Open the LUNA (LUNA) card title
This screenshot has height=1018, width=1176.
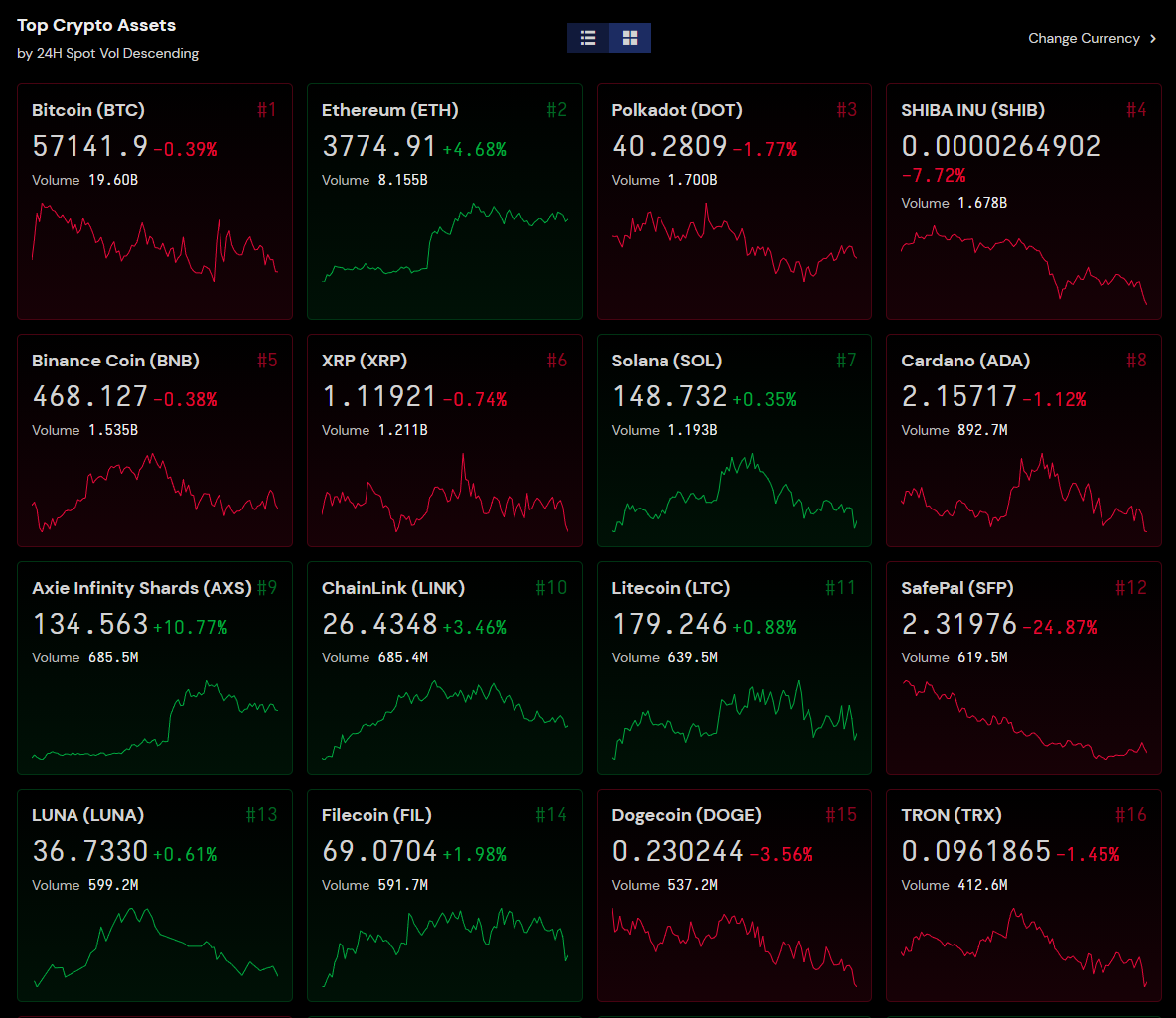(87, 815)
